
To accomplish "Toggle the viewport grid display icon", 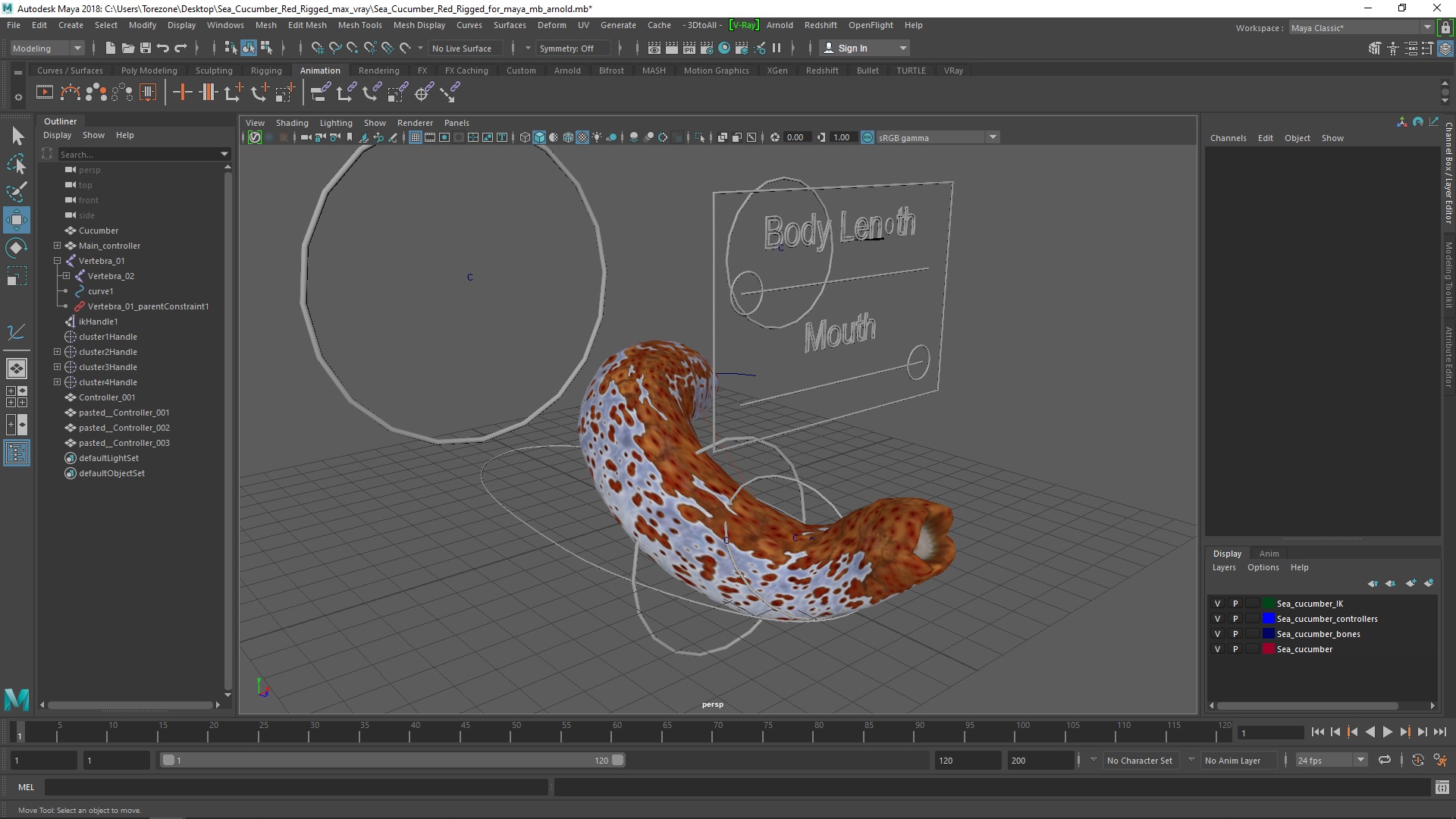I will 416,137.
